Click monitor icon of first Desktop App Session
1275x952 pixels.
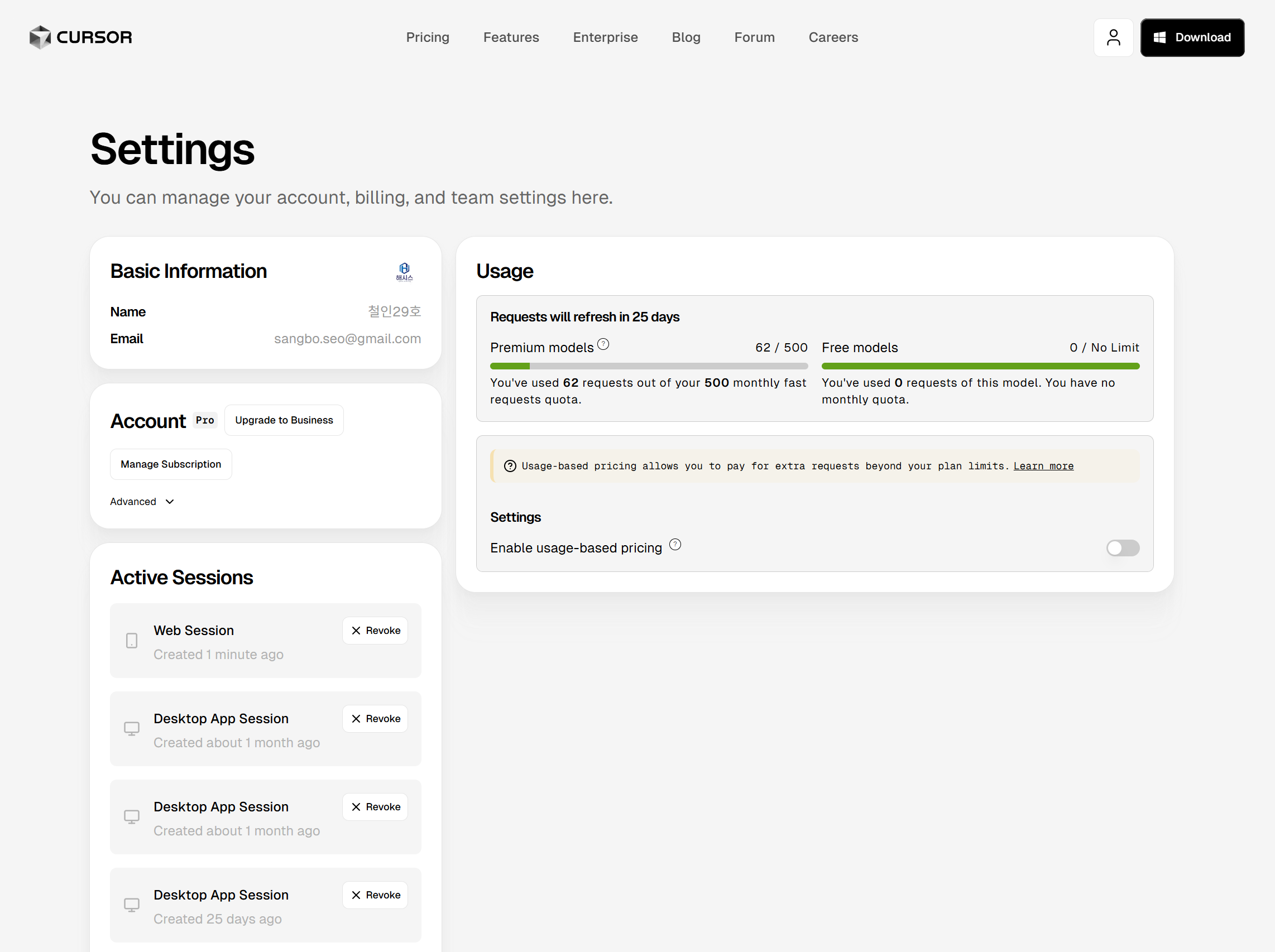click(x=131, y=728)
